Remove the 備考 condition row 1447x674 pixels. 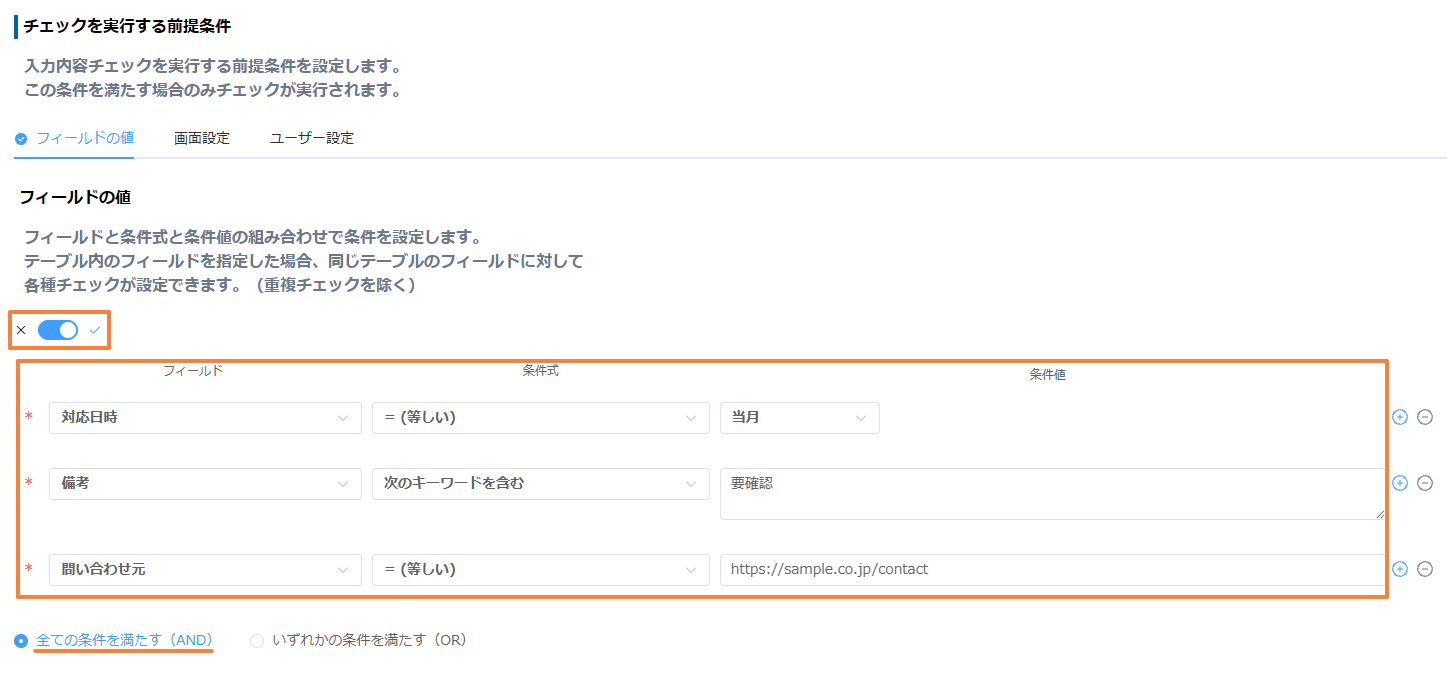(x=1425, y=483)
